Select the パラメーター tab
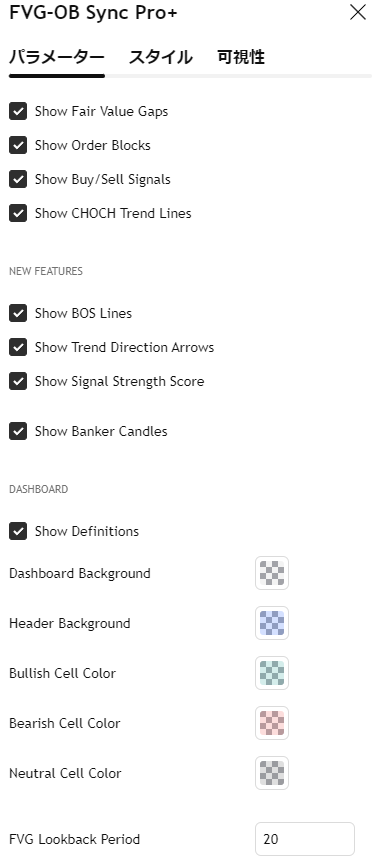Screen dimensions: 382x862 coord(57,57)
